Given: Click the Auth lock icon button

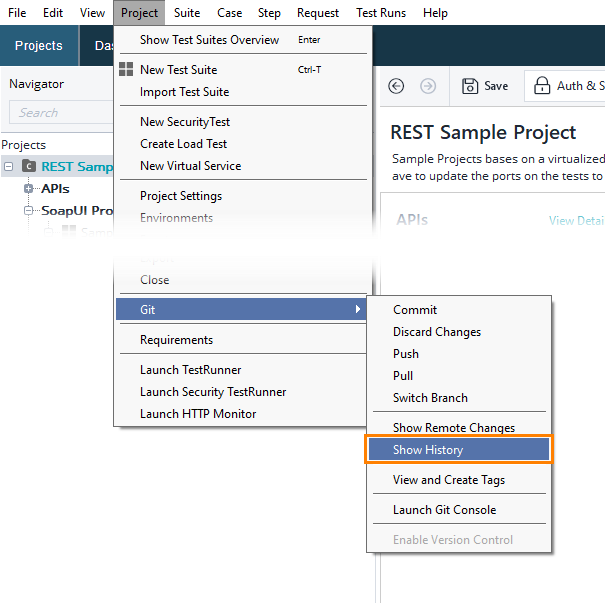Looking at the screenshot, I should [x=542, y=85].
